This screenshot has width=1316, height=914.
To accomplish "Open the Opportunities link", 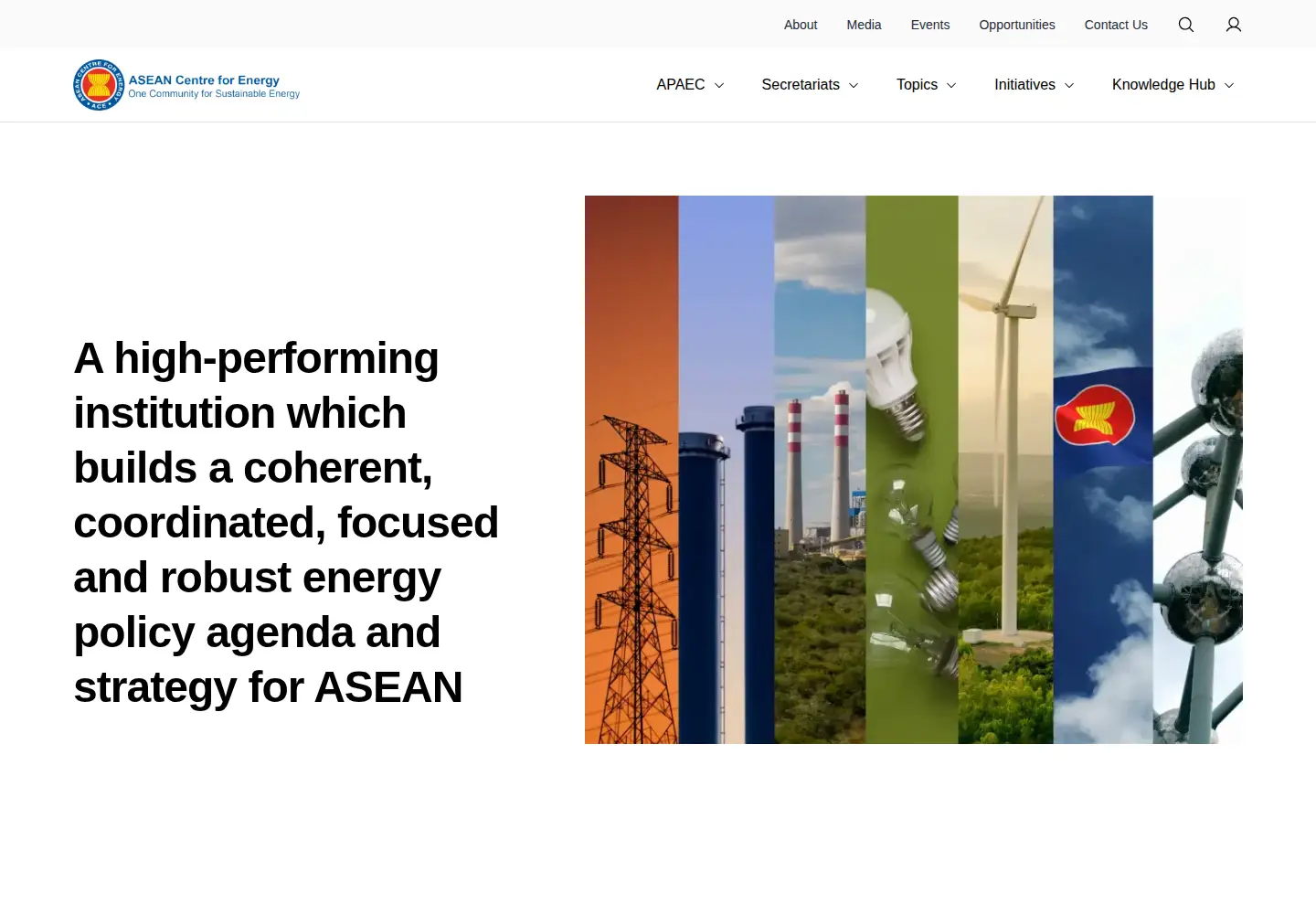I will coord(1017,25).
